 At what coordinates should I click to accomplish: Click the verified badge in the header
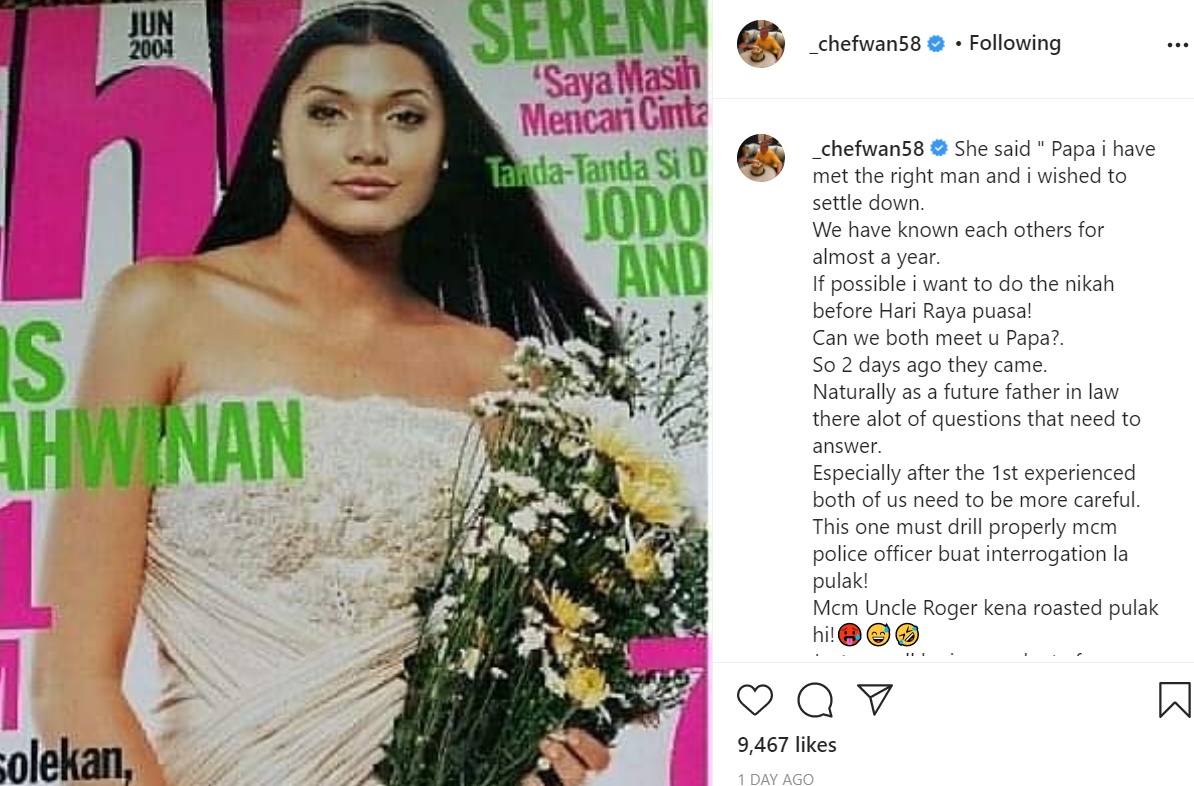point(936,44)
